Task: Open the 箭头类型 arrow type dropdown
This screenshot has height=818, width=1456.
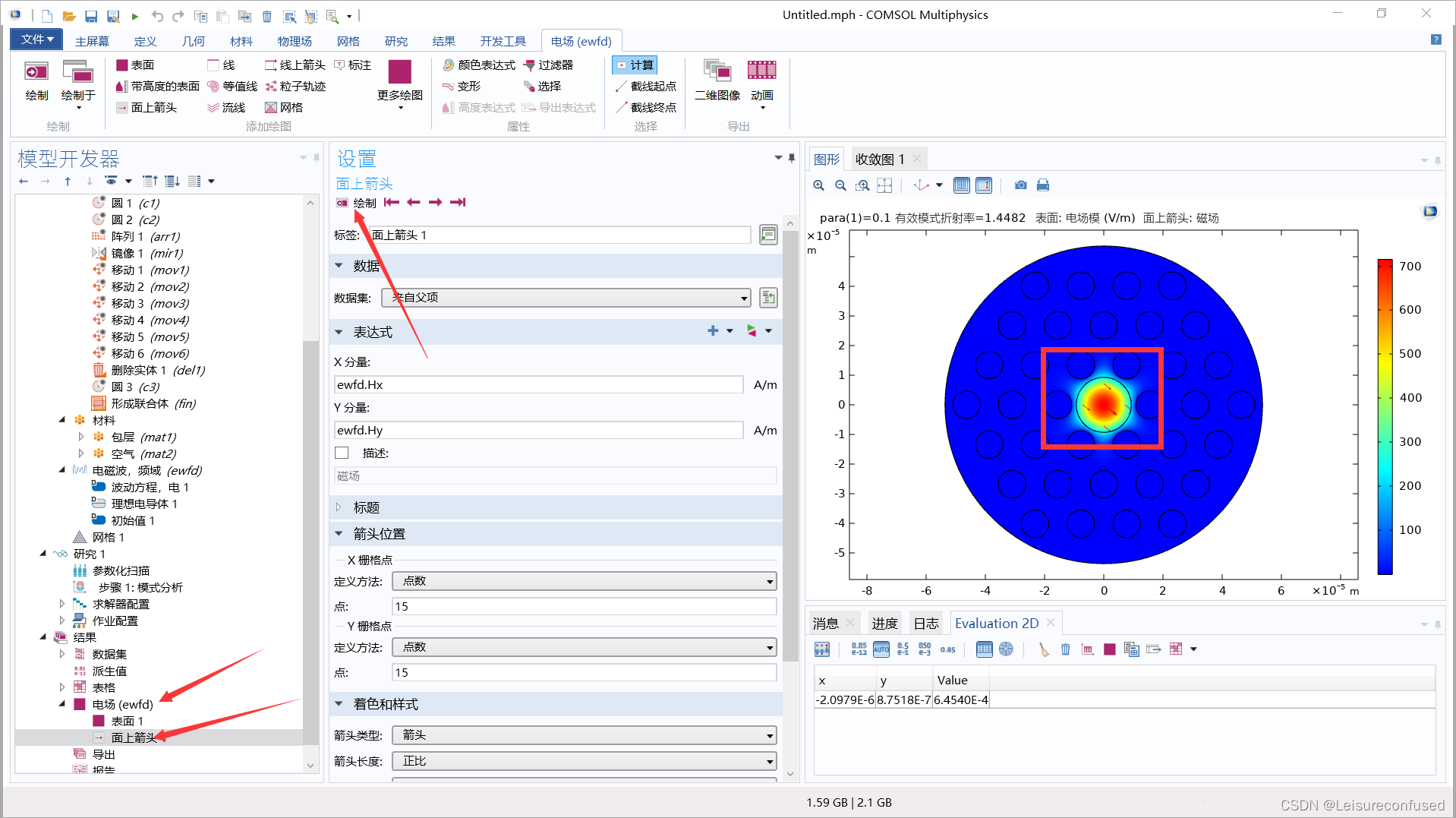Action: pyautogui.click(x=585, y=735)
